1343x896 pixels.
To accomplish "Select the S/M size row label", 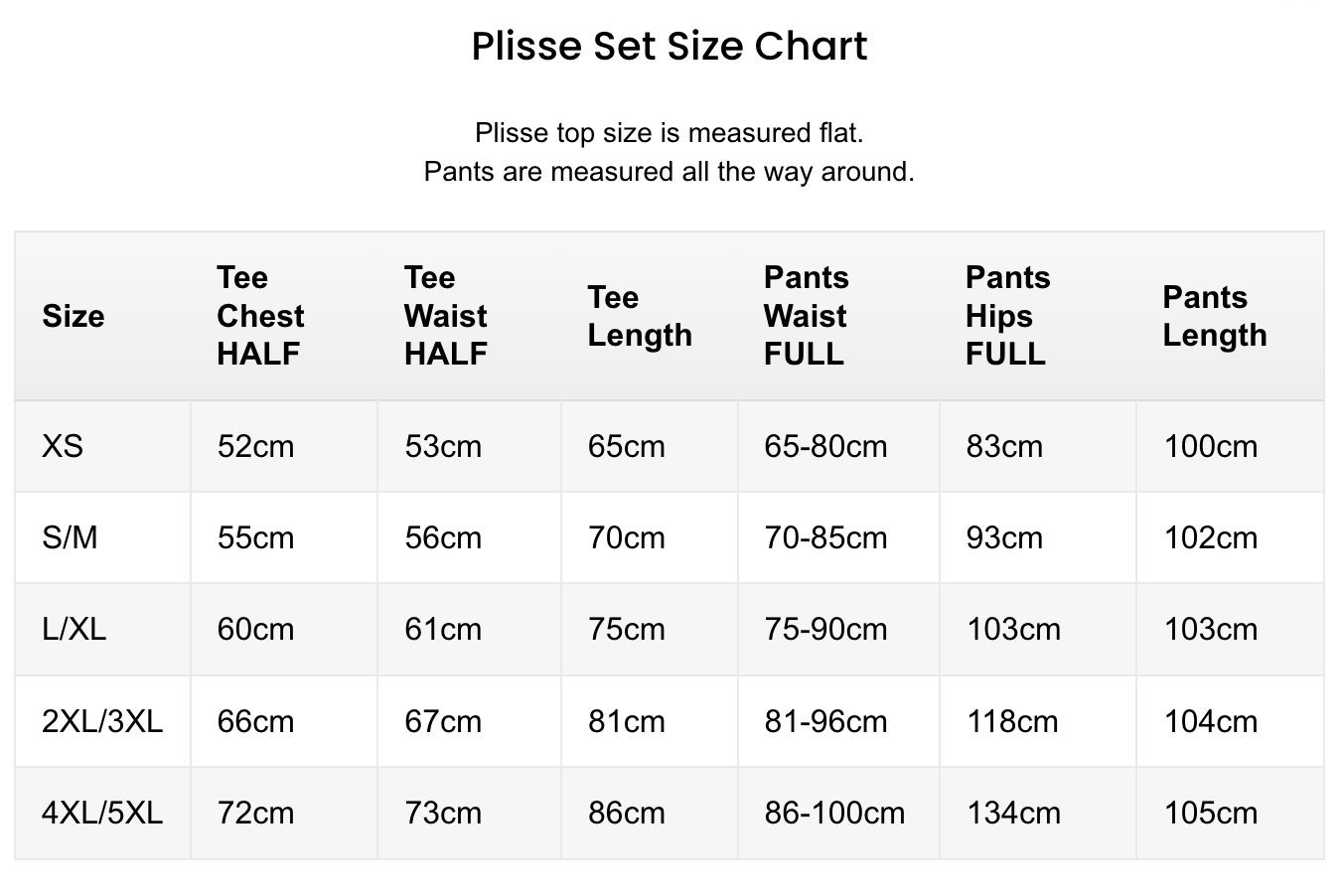I will click(70, 537).
